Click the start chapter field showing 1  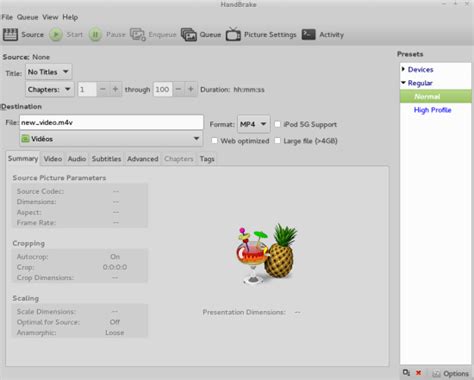pos(87,89)
